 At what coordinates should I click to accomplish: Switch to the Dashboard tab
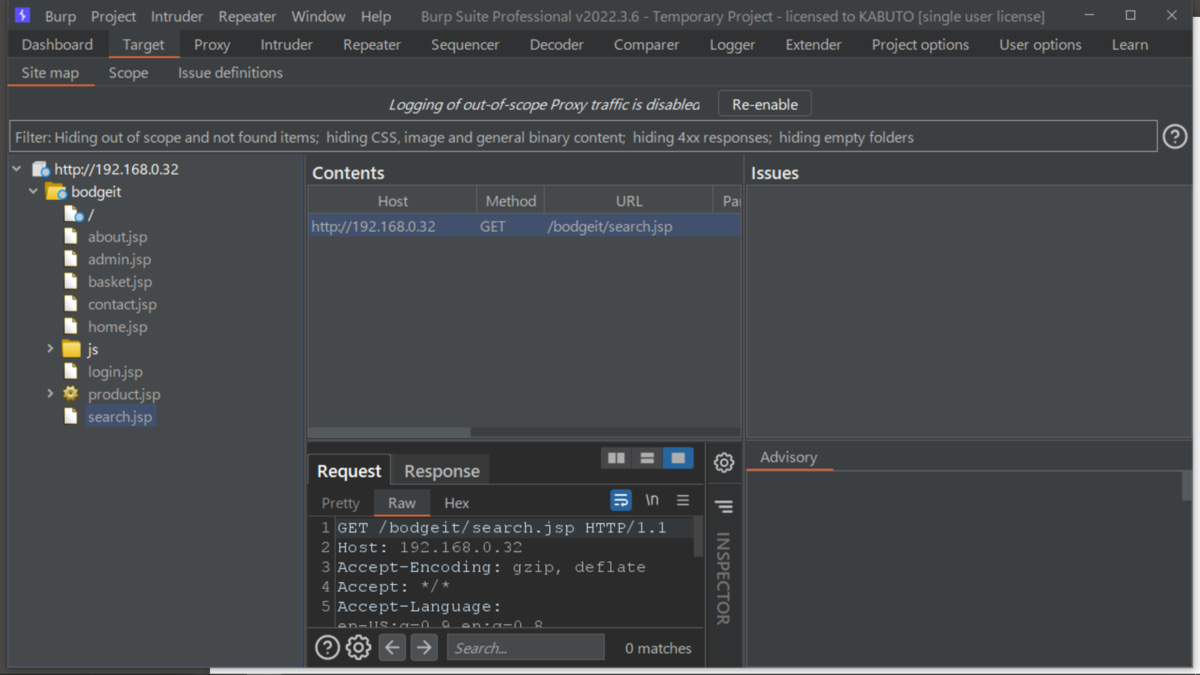point(57,45)
